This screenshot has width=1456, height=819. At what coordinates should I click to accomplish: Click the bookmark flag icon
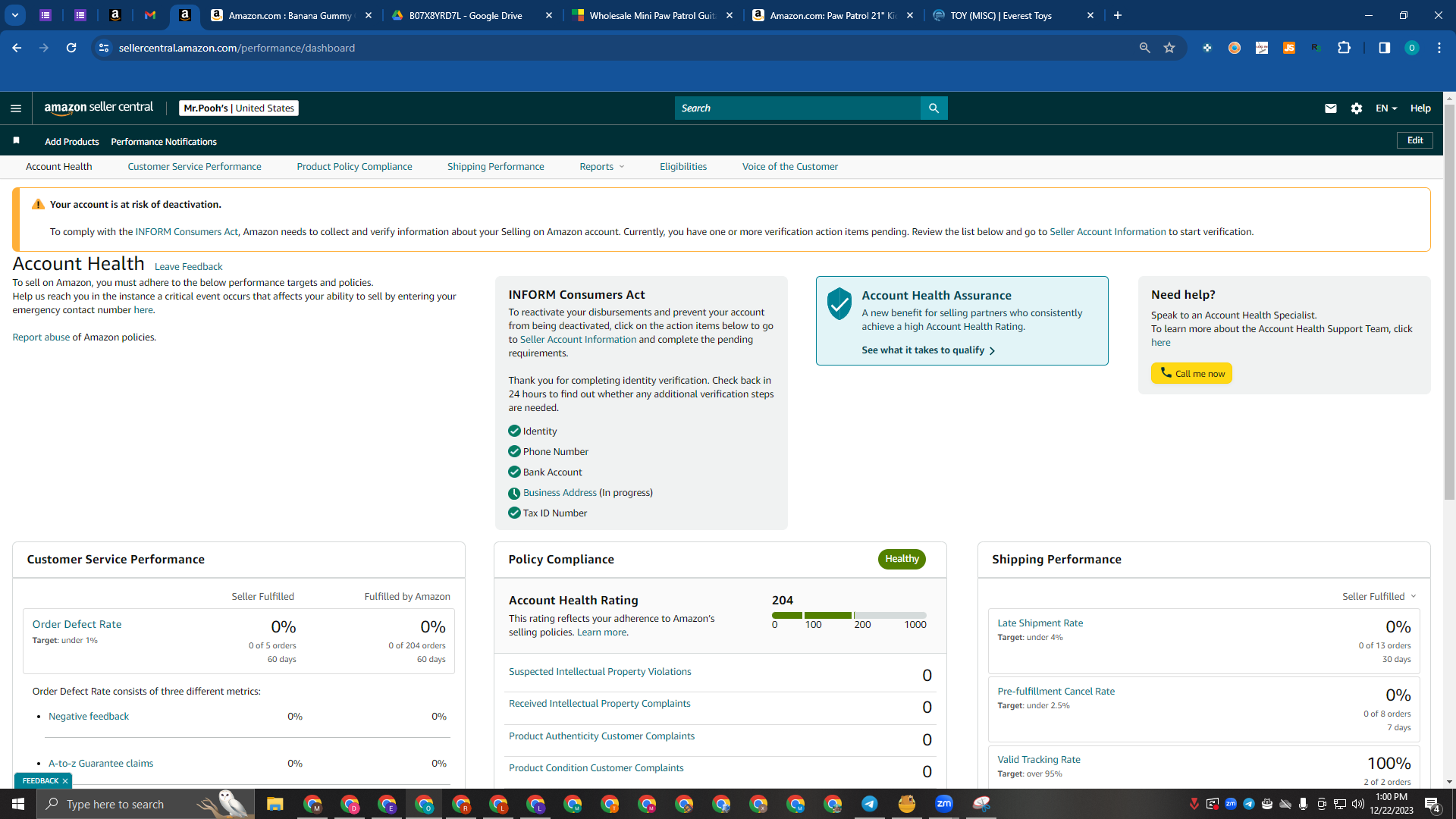point(16,141)
